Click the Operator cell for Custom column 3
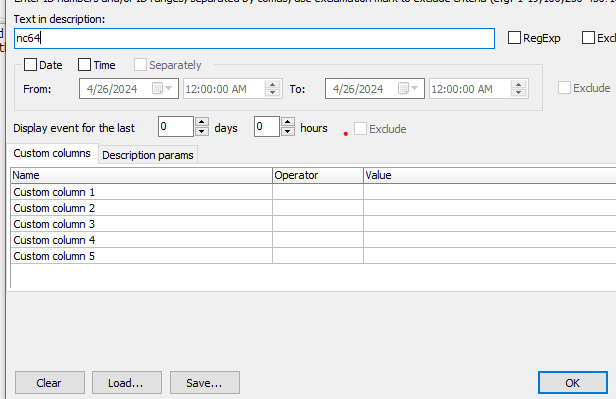This screenshot has height=399, width=616. [318, 224]
